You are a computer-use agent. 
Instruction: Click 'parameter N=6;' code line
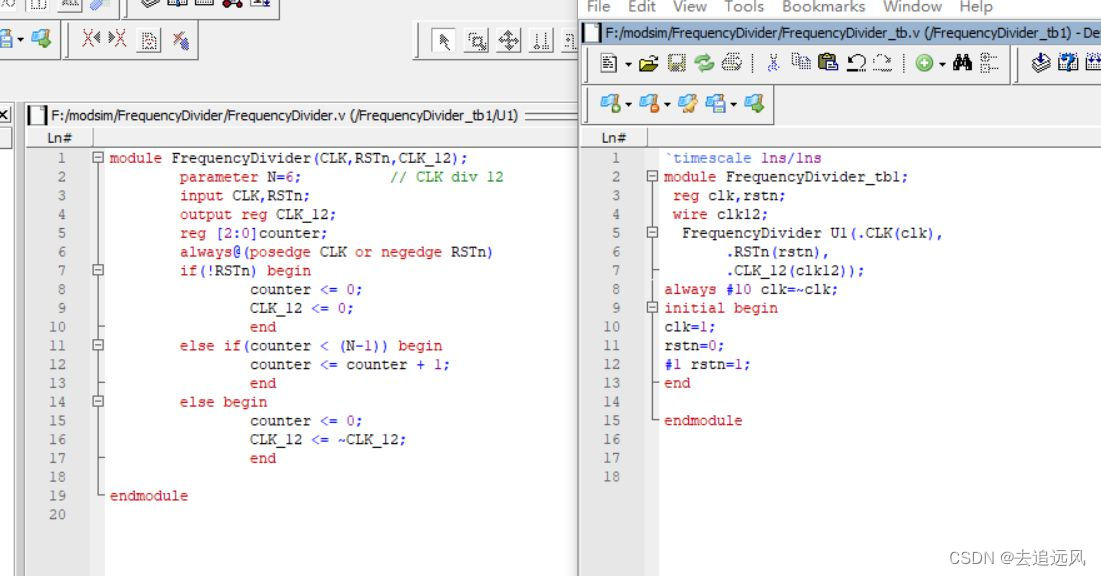point(240,177)
